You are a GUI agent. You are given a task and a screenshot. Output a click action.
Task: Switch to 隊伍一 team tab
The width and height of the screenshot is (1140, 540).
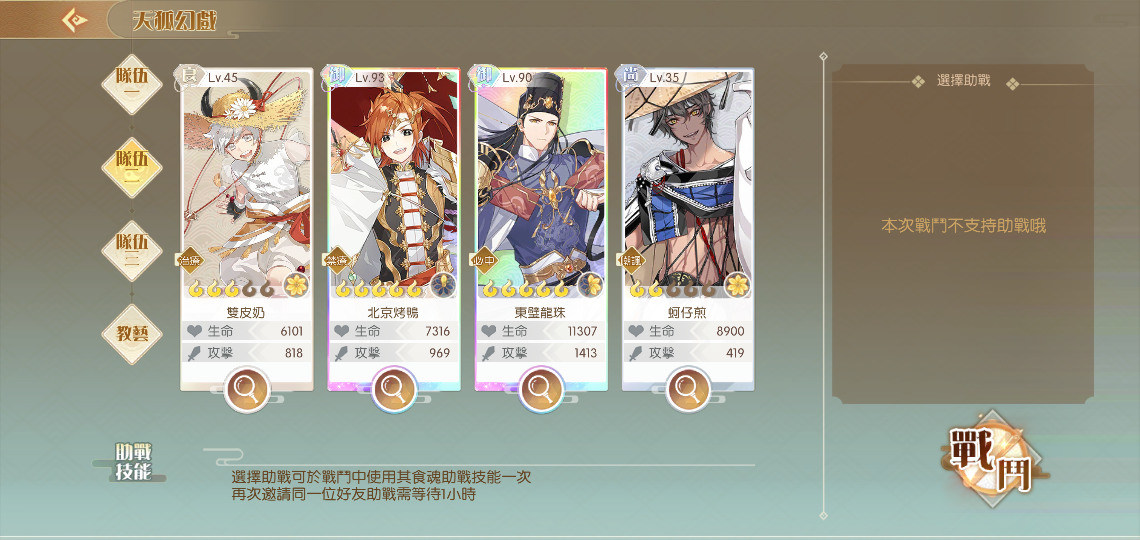[x=132, y=84]
